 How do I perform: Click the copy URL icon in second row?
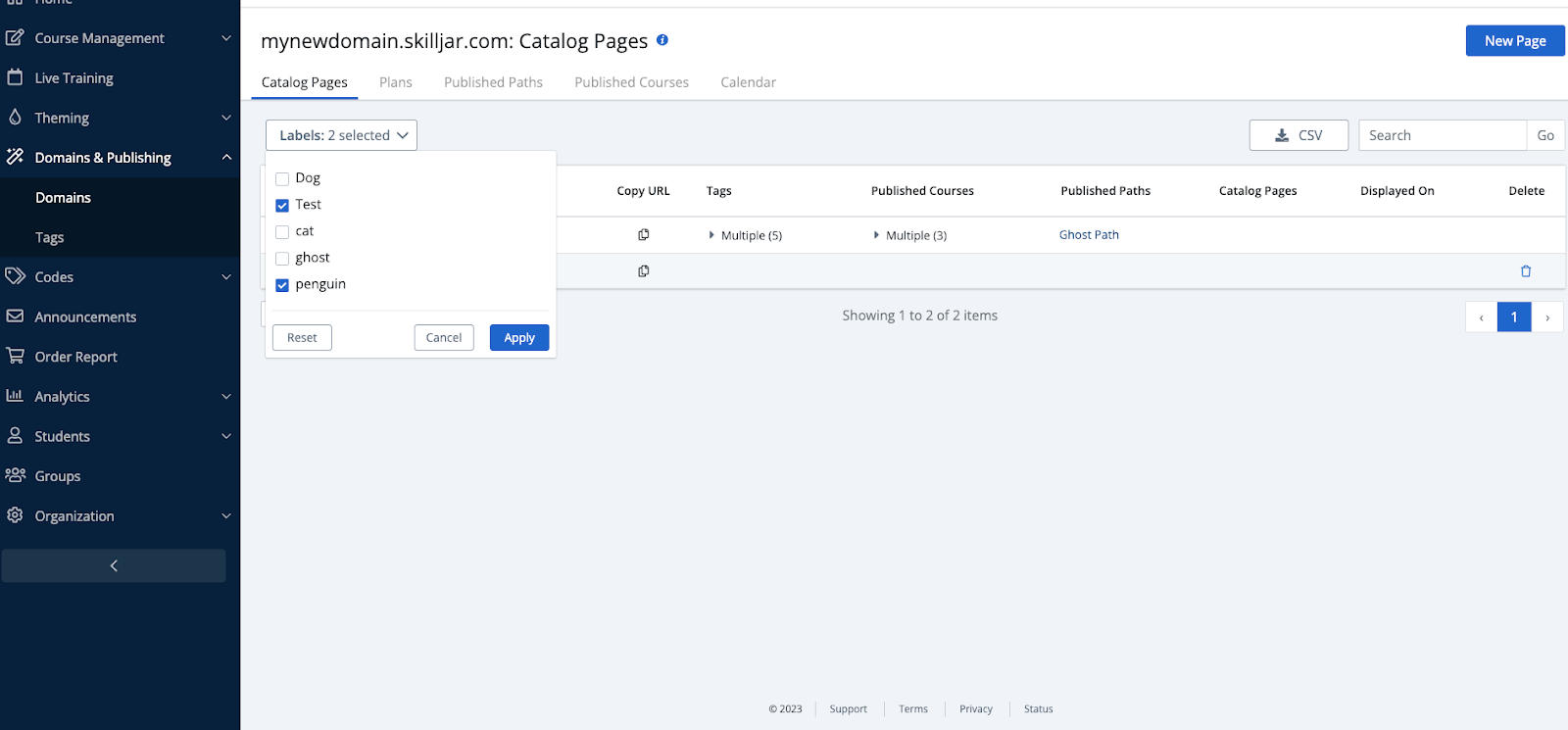tap(644, 271)
